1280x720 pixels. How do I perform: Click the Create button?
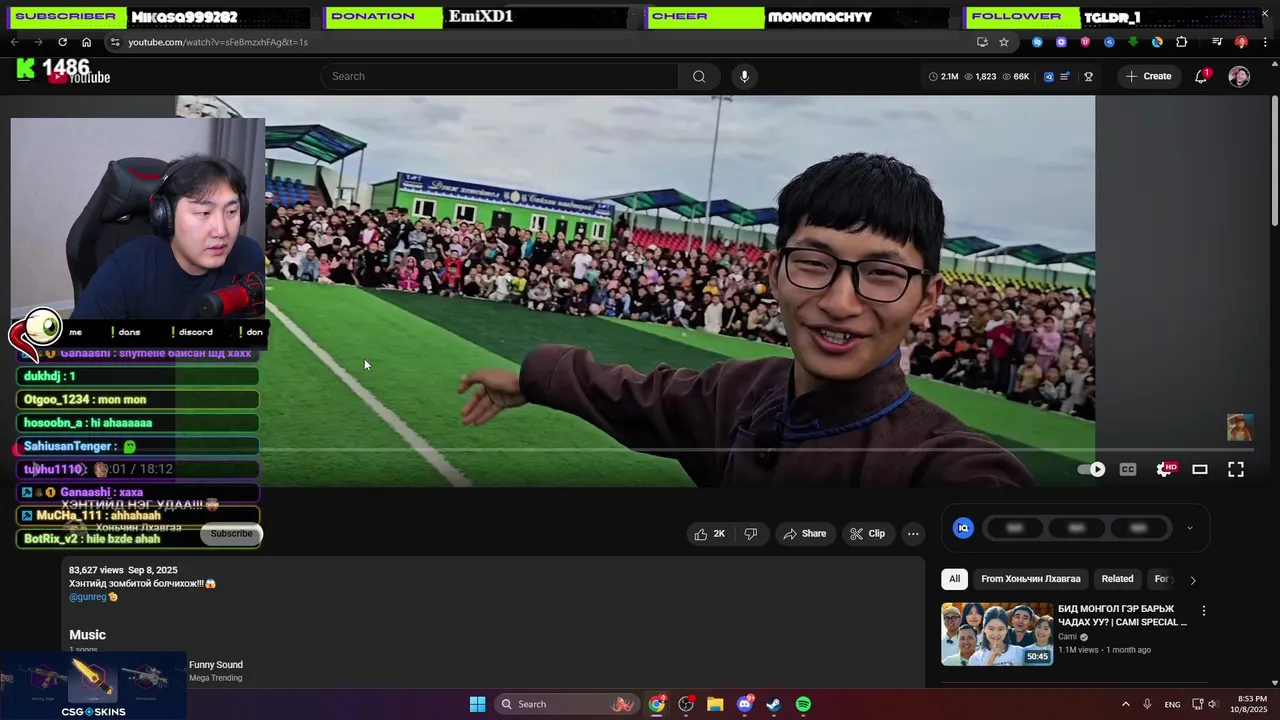[1148, 76]
